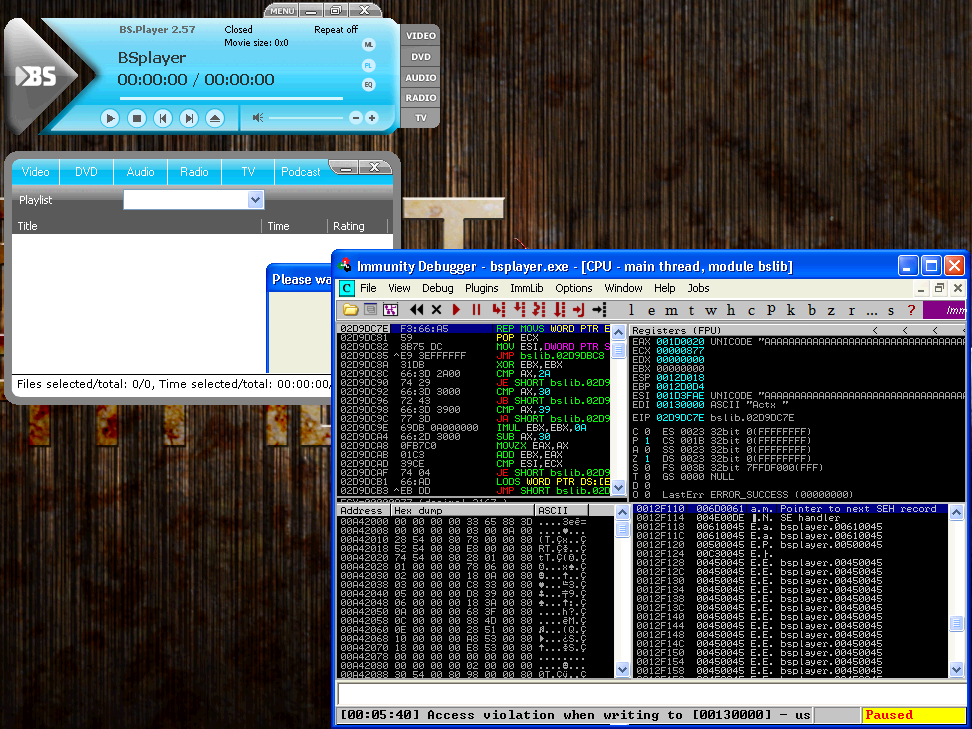Open media library with ML button
The width and height of the screenshot is (972, 729).
(x=369, y=45)
